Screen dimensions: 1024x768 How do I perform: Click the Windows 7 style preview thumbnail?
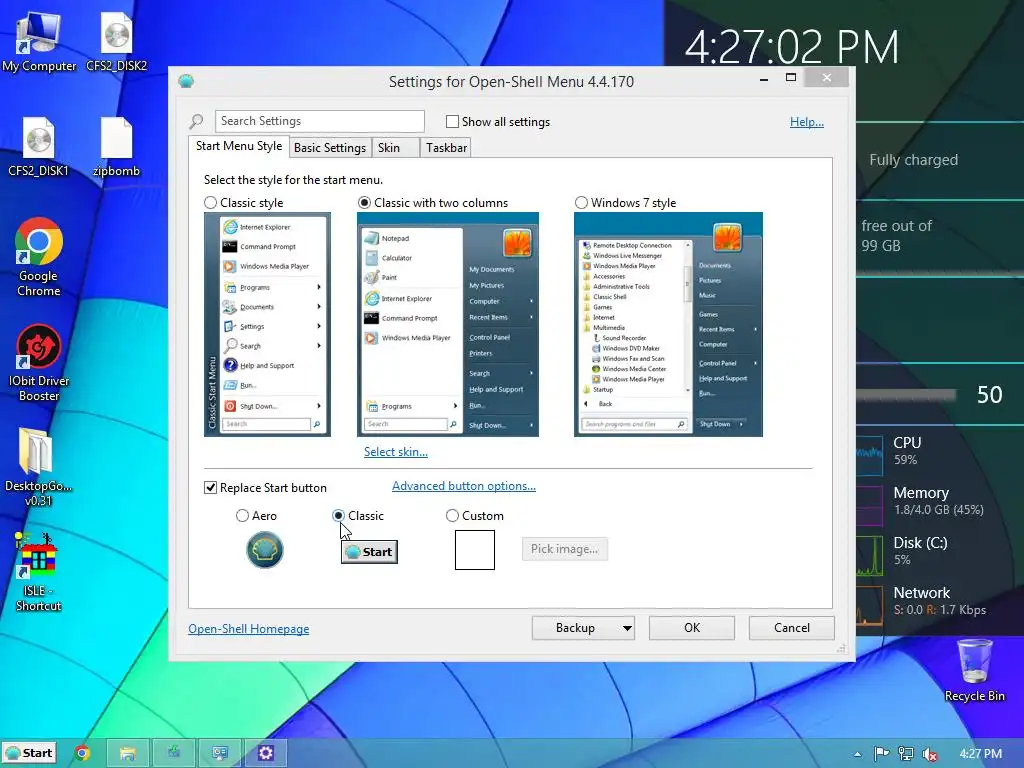click(668, 325)
